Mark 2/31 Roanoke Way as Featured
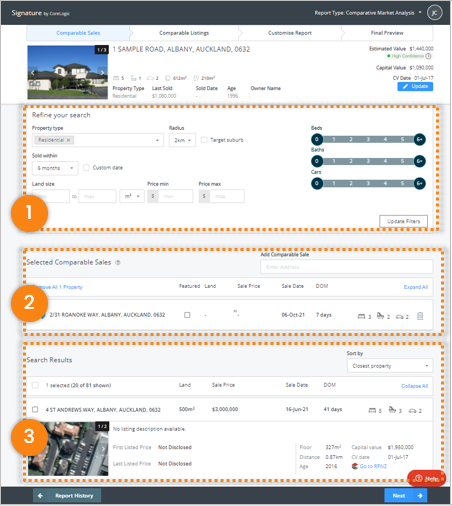 [x=187, y=315]
